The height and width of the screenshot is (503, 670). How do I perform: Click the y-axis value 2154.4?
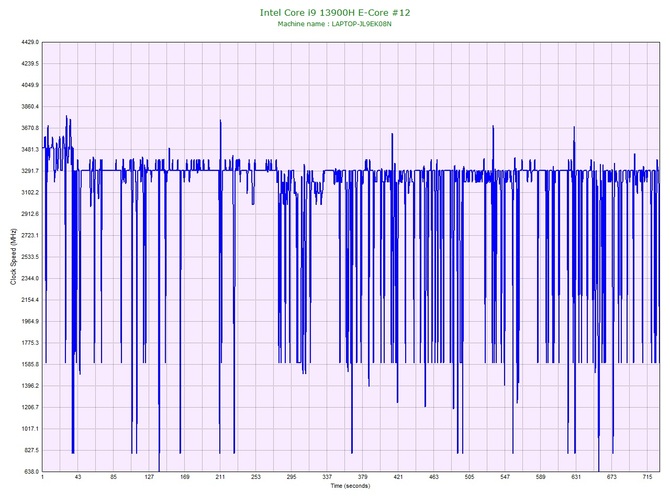point(30,300)
